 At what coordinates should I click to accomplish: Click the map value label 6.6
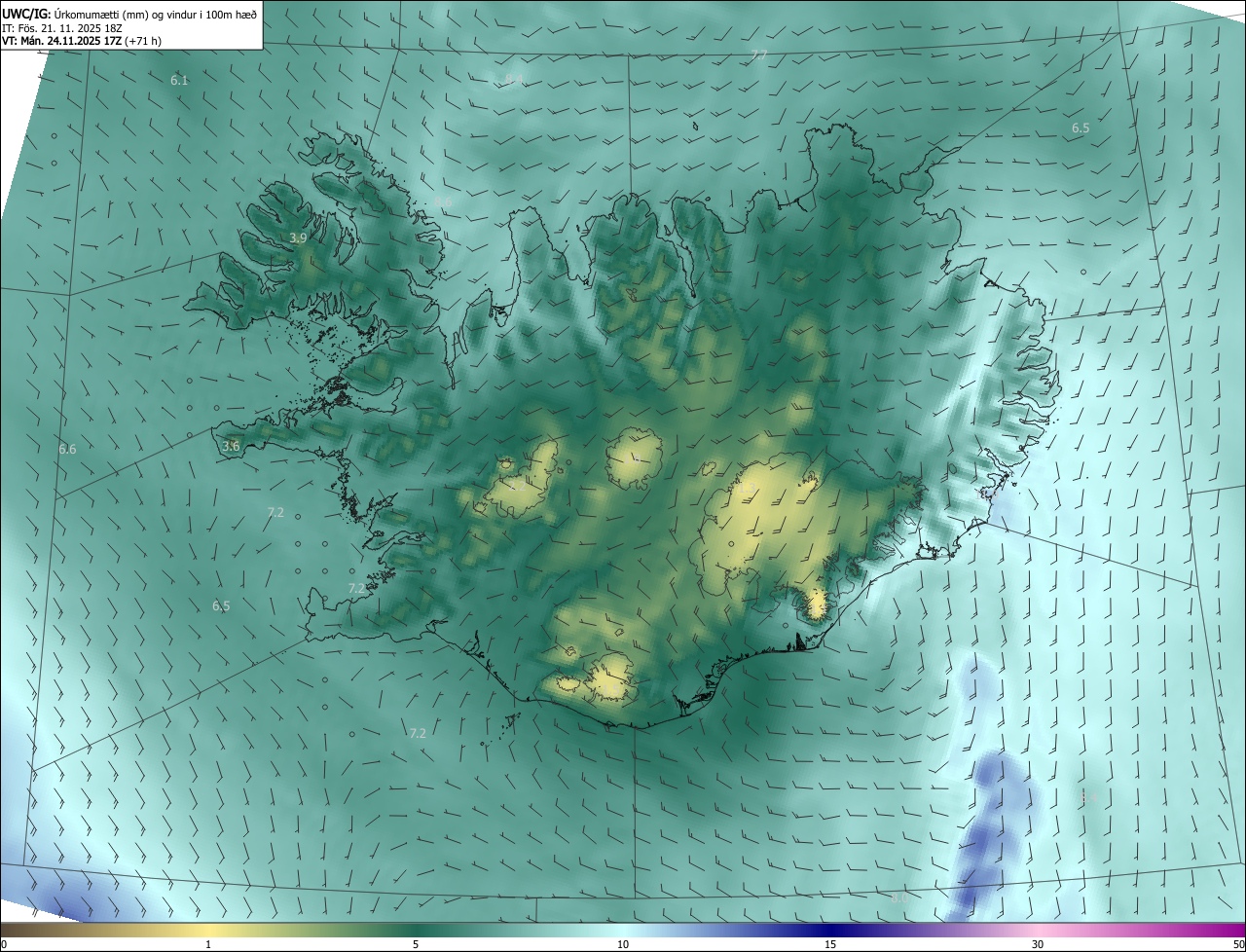[67, 449]
